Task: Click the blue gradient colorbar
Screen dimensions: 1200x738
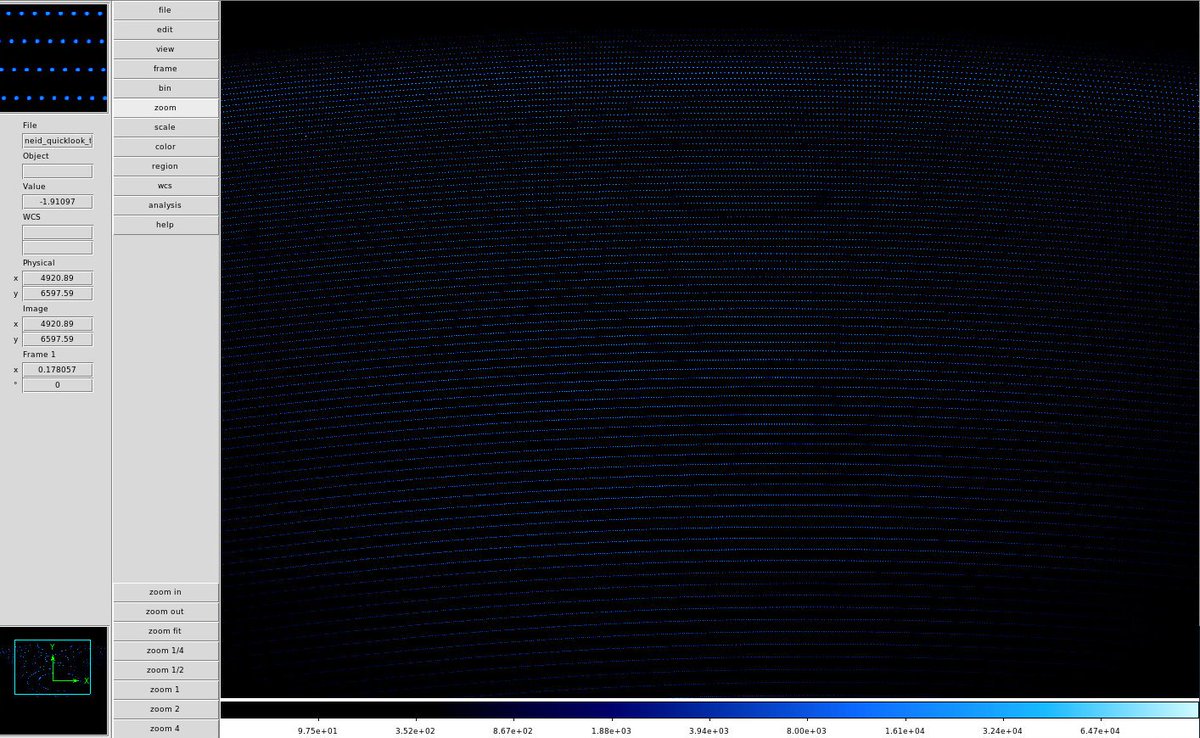Action: point(708,709)
